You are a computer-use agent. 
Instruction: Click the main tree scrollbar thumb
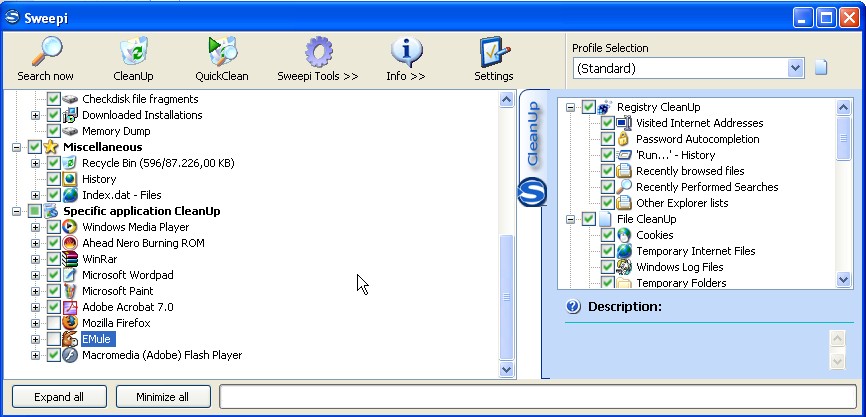click(x=506, y=297)
